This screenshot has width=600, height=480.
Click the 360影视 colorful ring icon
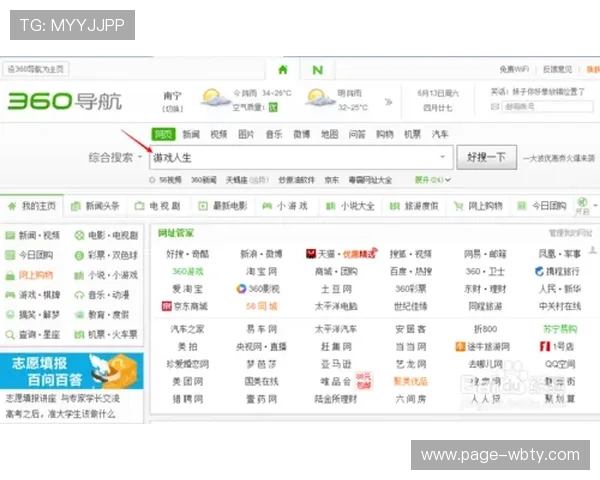241,289
